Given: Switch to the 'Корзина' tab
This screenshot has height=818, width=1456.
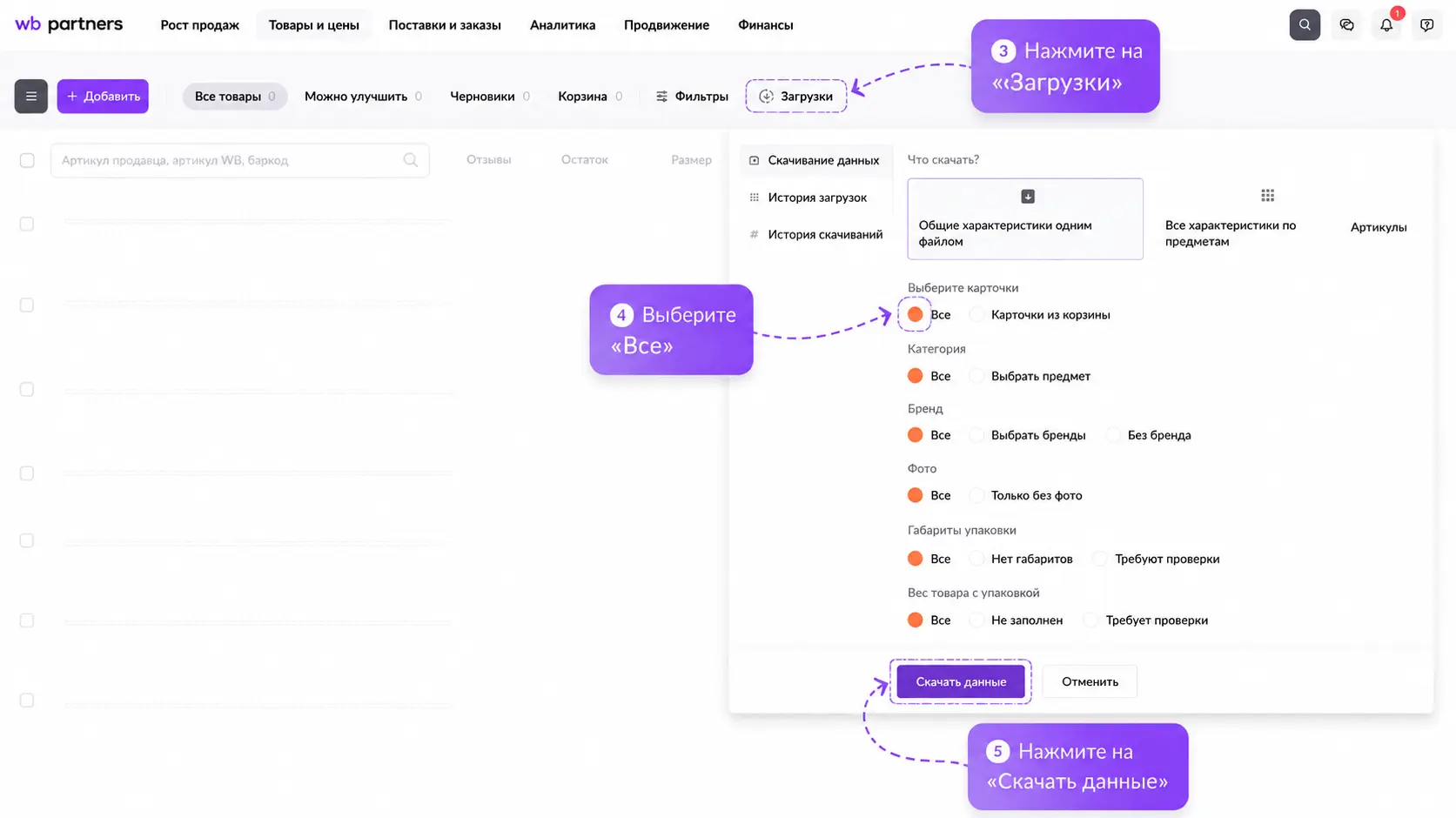Looking at the screenshot, I should (x=590, y=96).
